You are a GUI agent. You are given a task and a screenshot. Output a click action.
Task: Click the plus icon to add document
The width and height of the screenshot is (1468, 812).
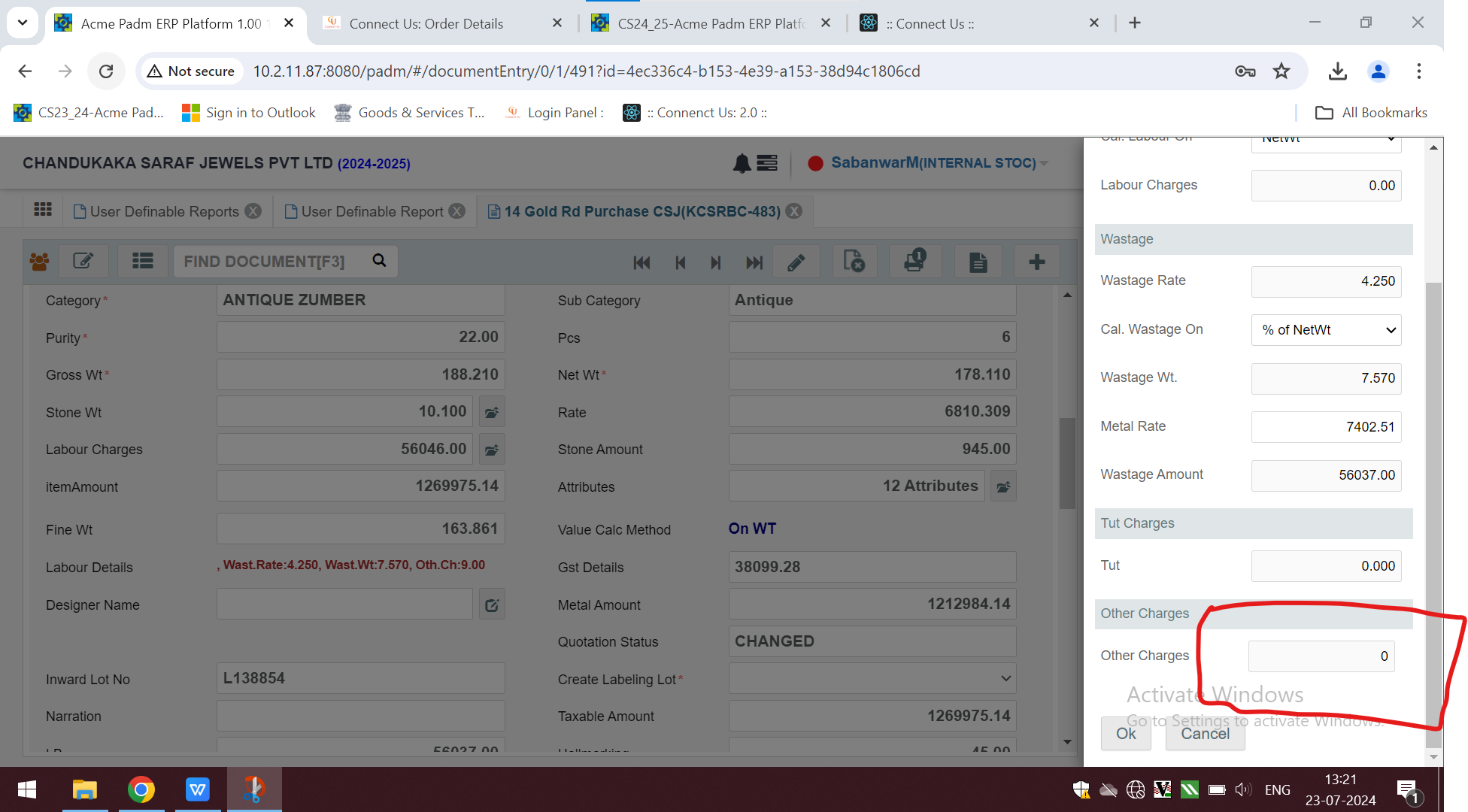1037,262
